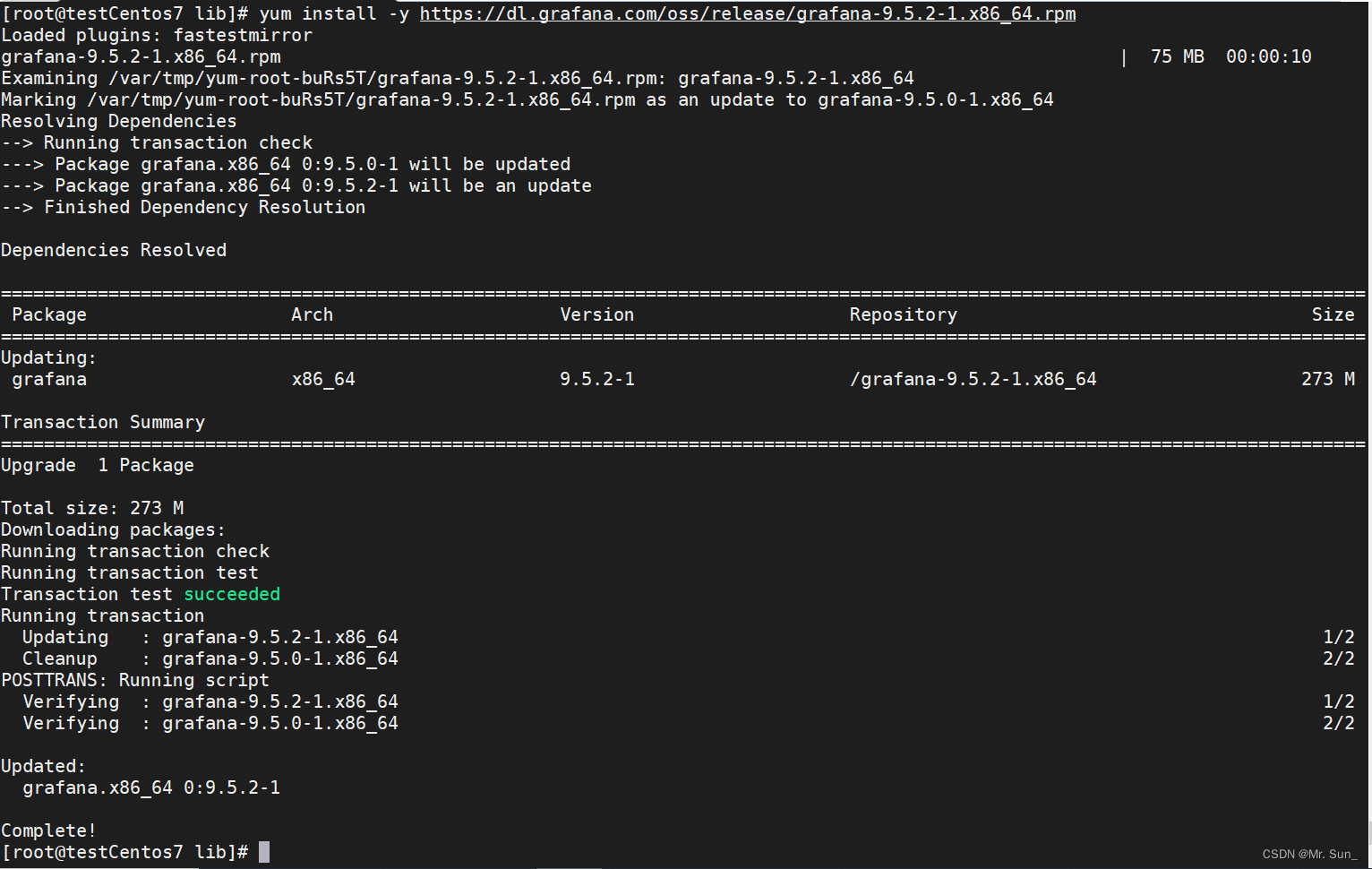Click the 'Updating : grafana-9.5.2-1.x86_64' line
The image size is (1372, 869).
(210, 637)
